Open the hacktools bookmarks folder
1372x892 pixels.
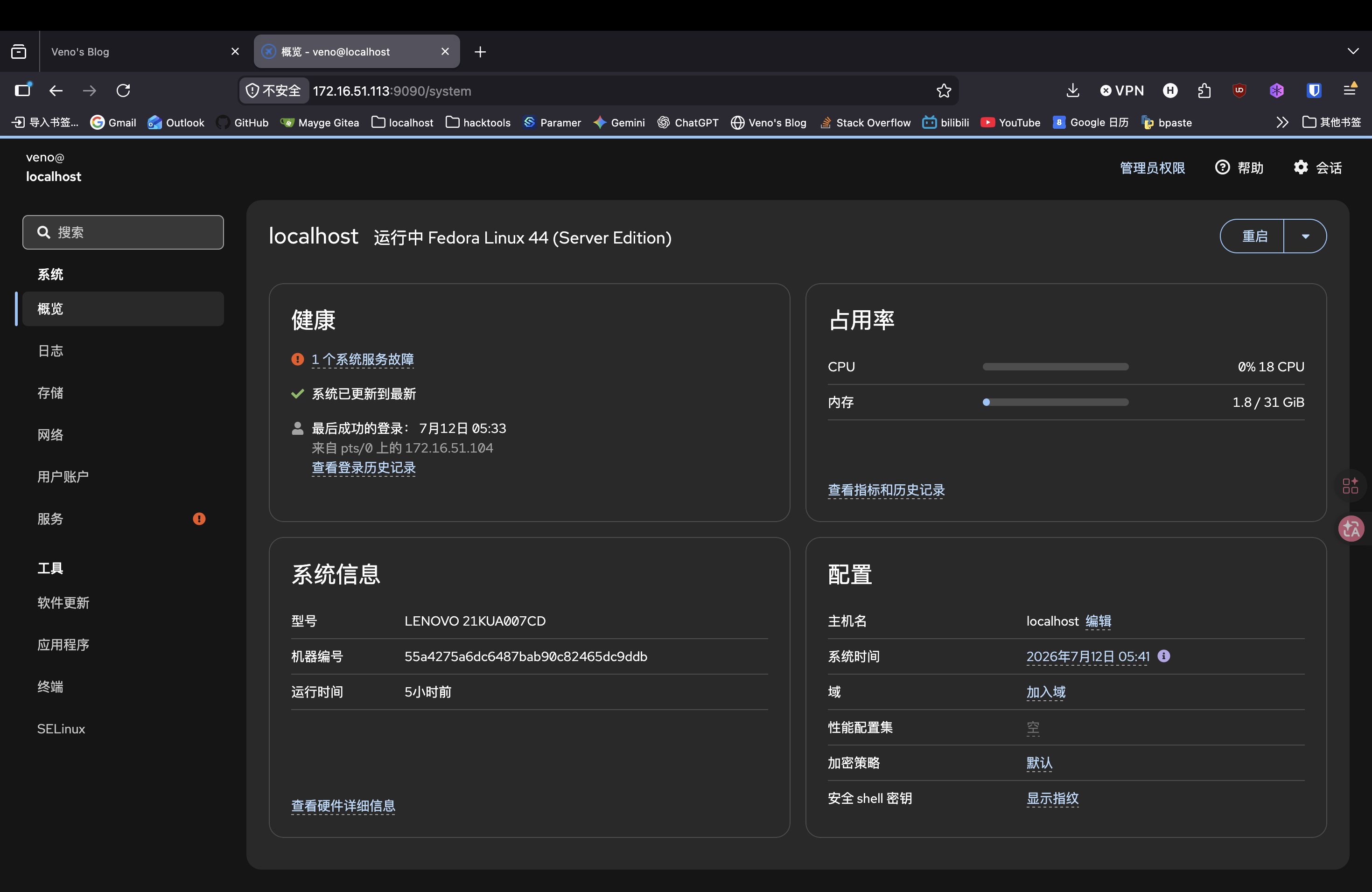pyautogui.click(x=478, y=122)
